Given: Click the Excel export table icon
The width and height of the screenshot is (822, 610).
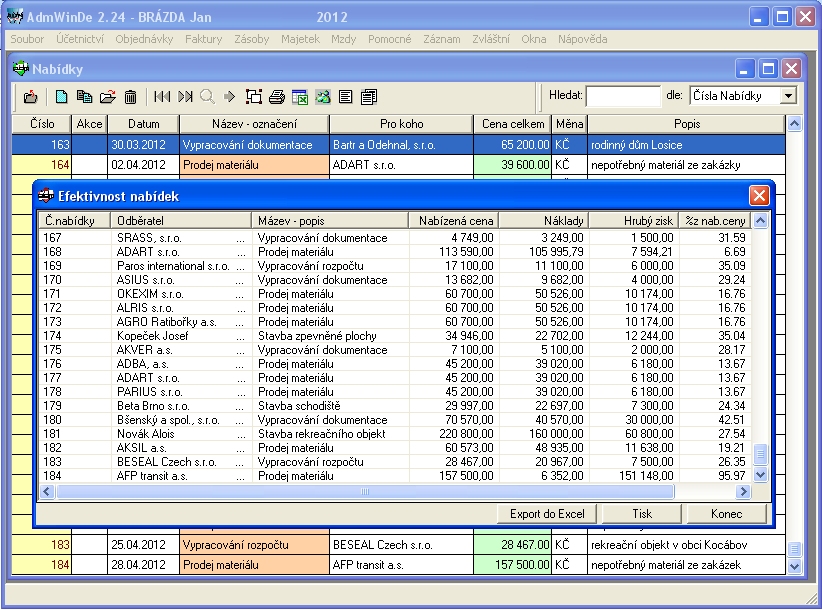Looking at the screenshot, I should pos(300,97).
